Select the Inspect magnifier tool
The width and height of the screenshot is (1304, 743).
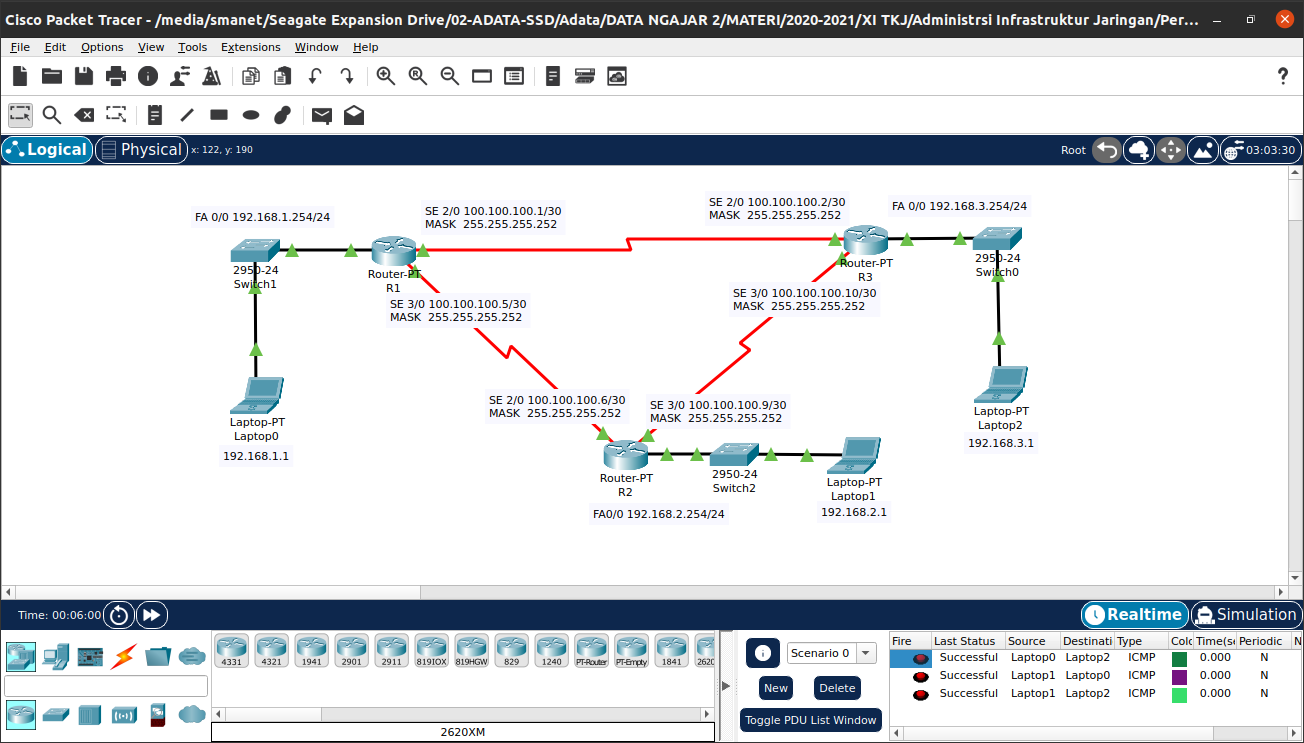(52, 115)
